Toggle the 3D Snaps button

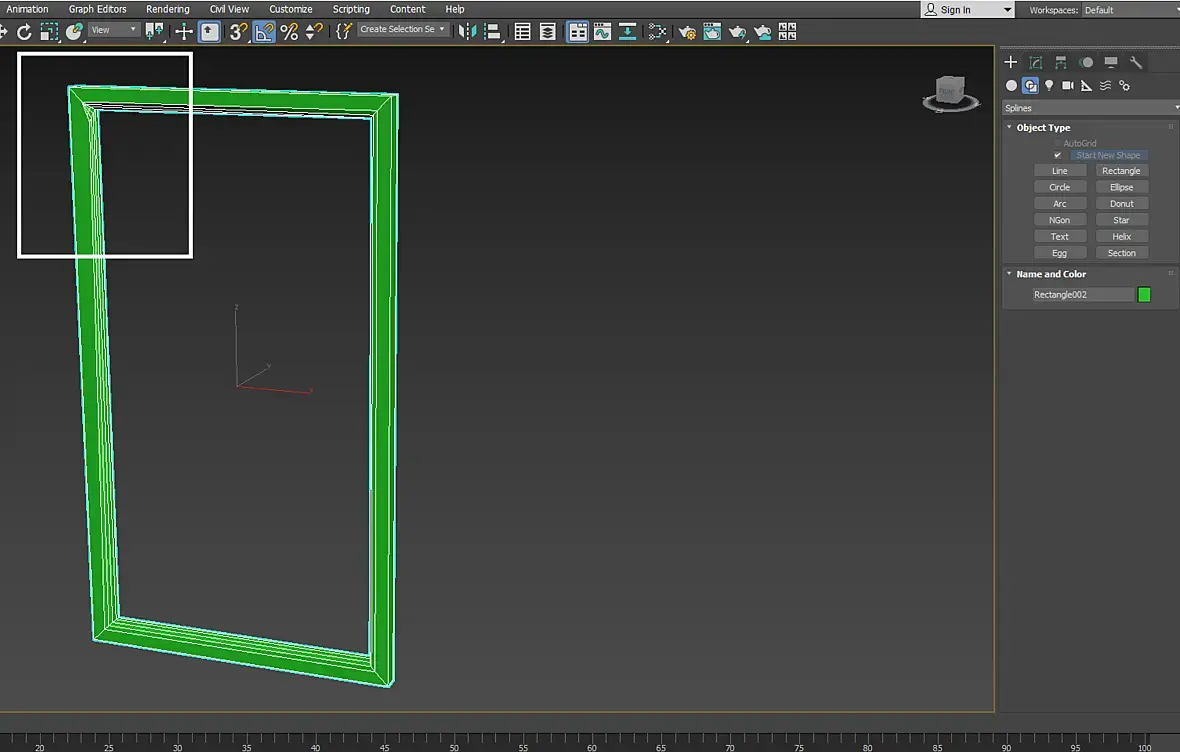(x=238, y=32)
